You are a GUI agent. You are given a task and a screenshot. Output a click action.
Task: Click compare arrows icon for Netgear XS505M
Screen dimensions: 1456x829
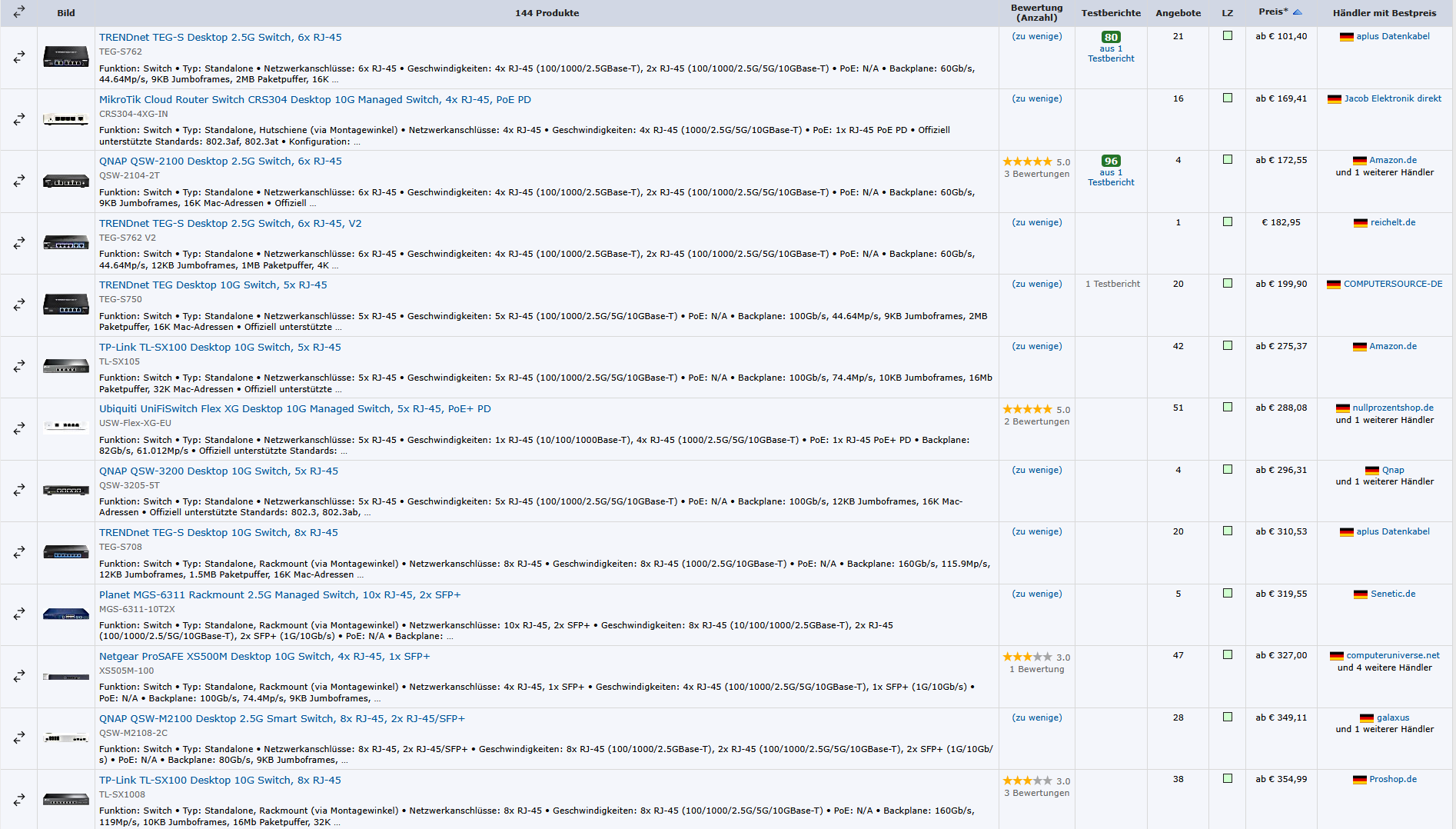tap(19, 677)
